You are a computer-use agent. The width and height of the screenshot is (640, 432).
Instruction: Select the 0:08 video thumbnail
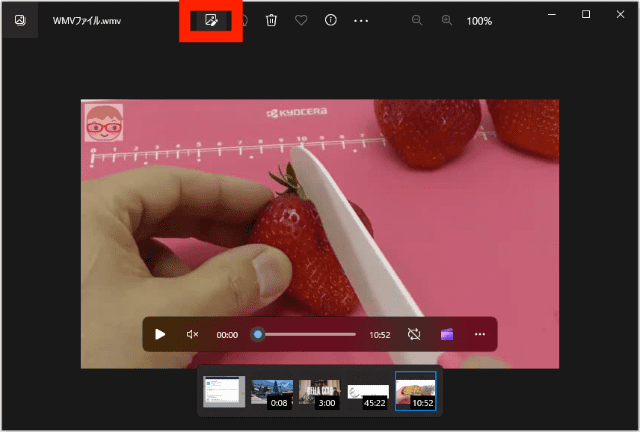tap(272, 392)
